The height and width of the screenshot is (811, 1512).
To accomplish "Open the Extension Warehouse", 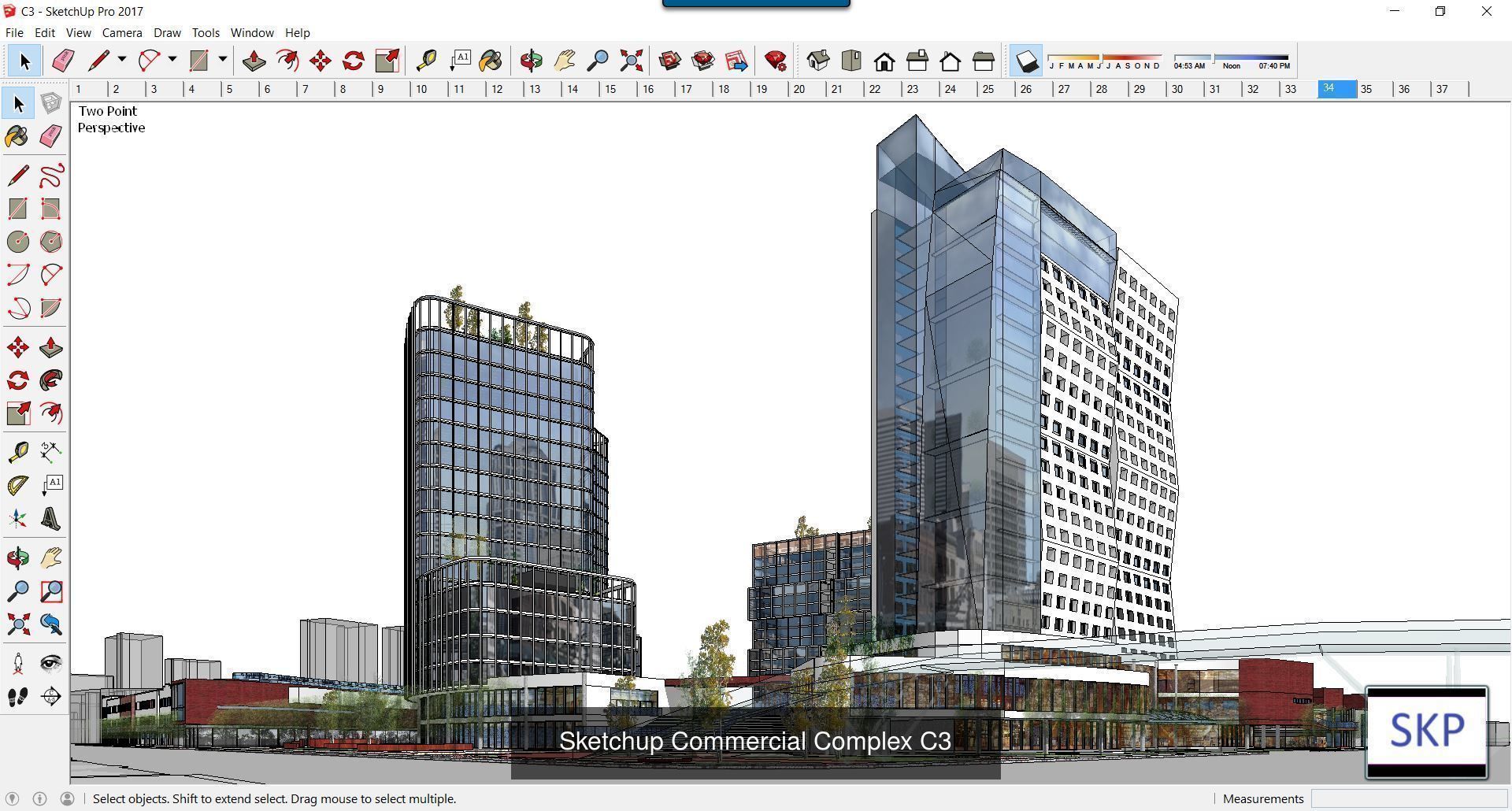I will click(703, 61).
